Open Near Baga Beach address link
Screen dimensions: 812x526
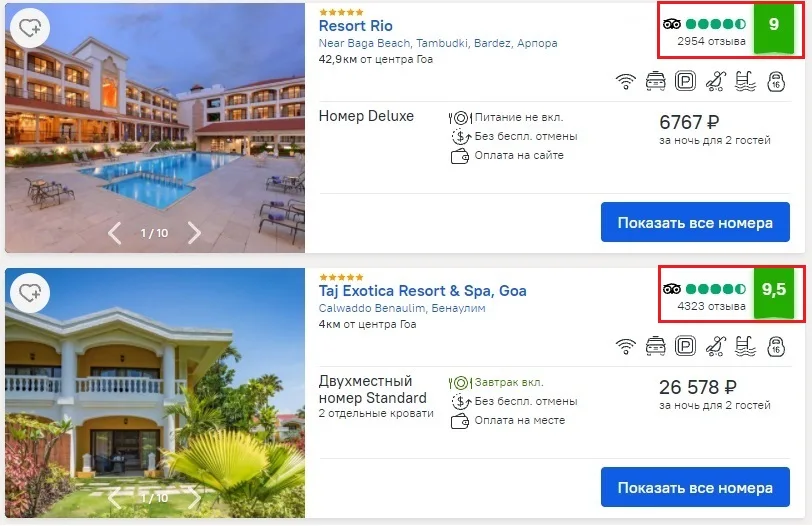(x=438, y=43)
